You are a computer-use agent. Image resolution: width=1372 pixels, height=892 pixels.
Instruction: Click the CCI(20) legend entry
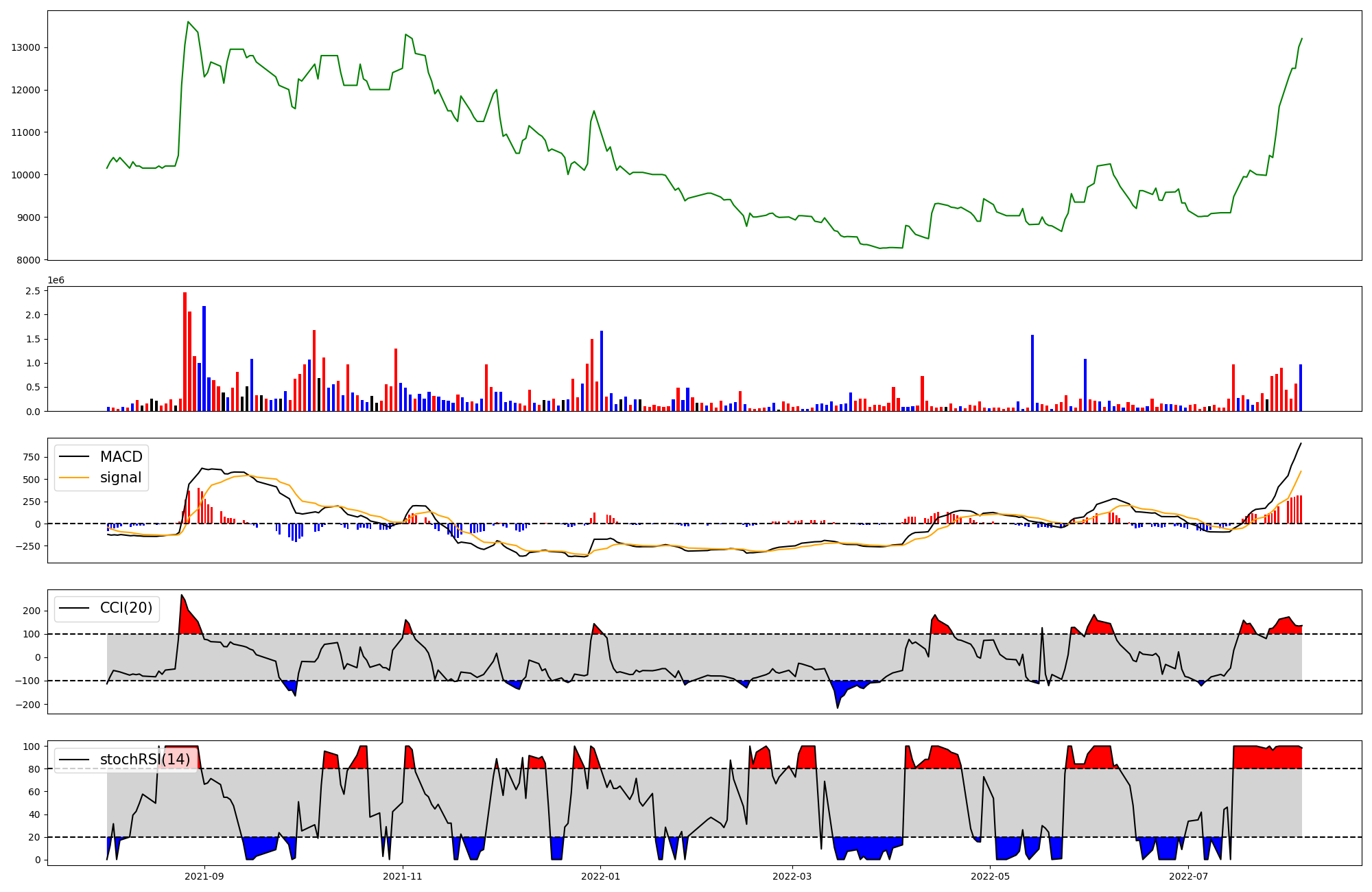tap(126, 608)
